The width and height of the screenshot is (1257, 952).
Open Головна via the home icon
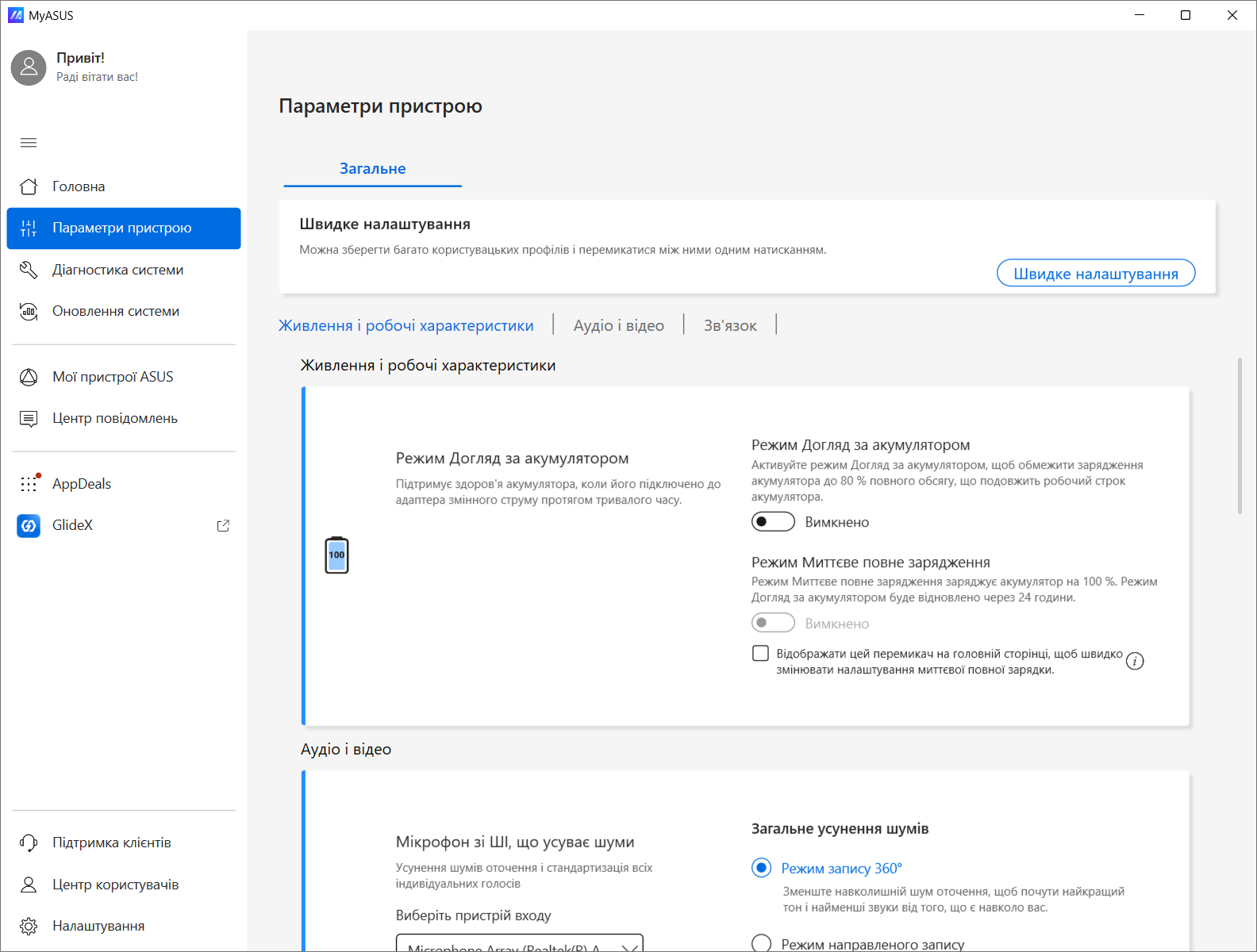[29, 186]
